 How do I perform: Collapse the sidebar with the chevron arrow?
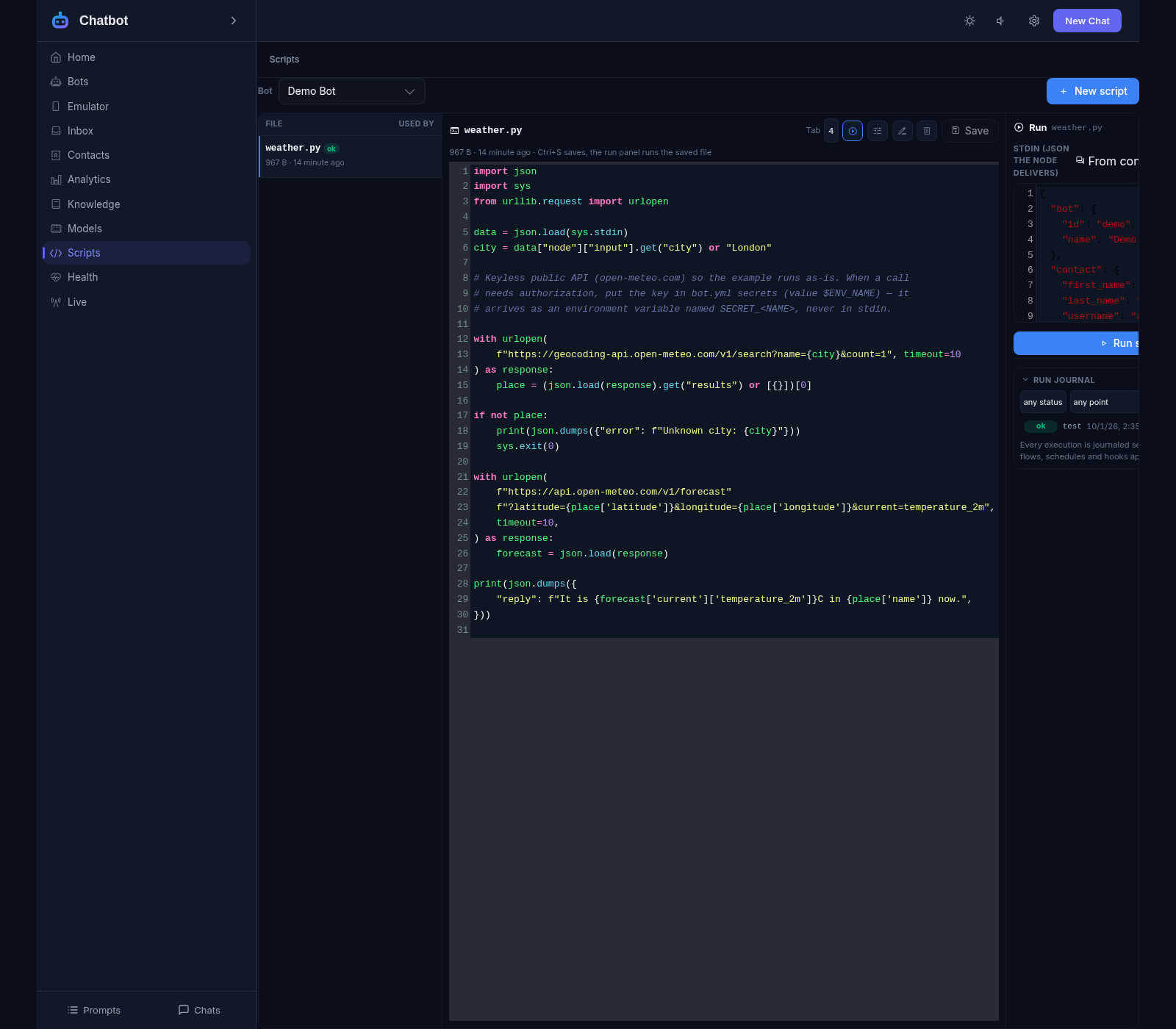pos(234,21)
